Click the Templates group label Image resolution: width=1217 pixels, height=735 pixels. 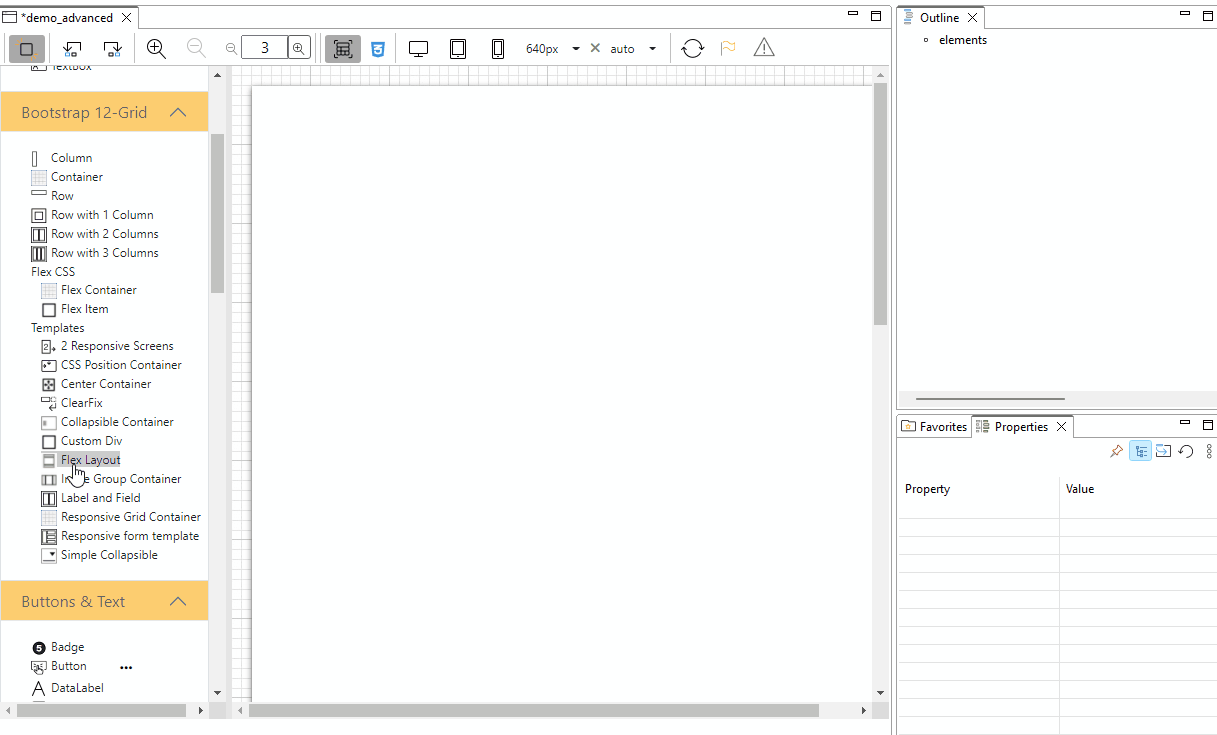coord(58,328)
